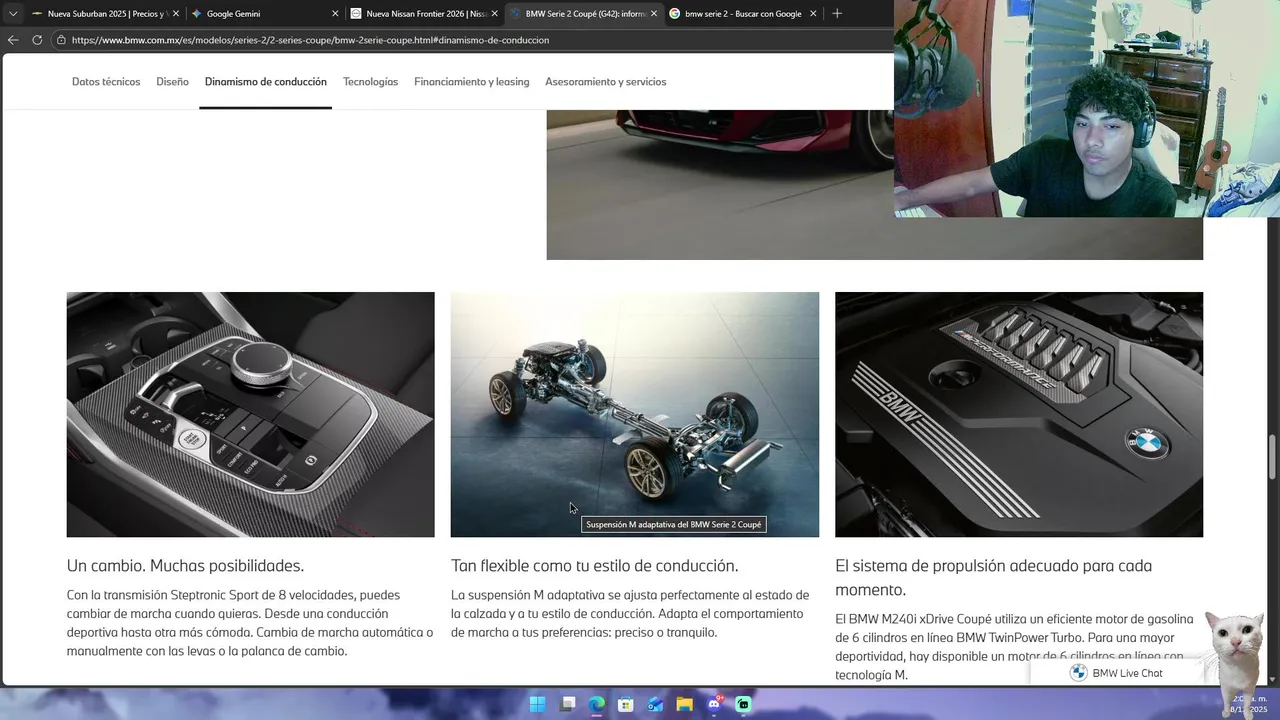The width and height of the screenshot is (1280, 720).
Task: Click heading 'El sistema de propulsión adecuado'
Action: (x=994, y=578)
